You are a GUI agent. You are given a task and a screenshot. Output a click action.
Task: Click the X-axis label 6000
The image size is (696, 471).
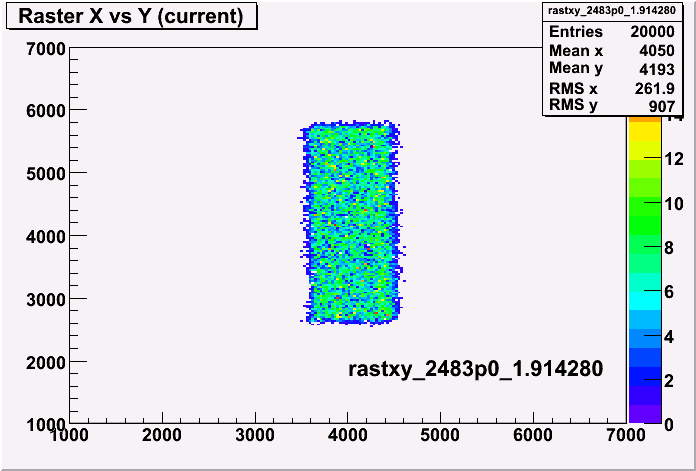tap(533, 435)
